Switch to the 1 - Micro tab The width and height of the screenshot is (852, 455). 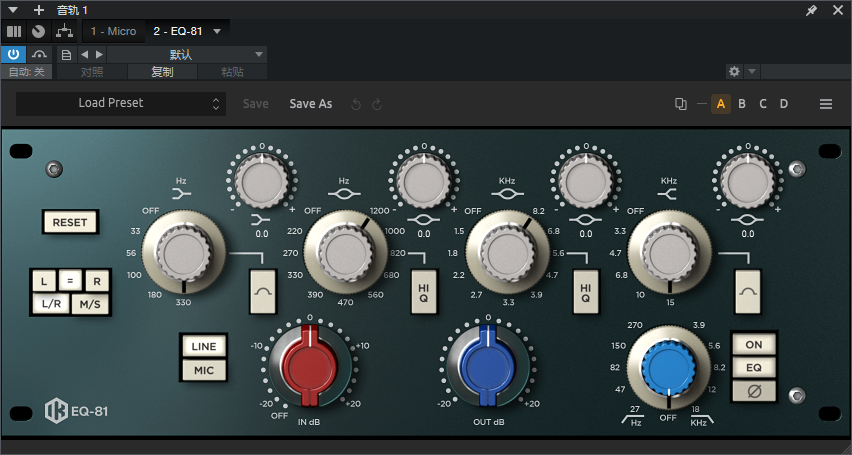pos(114,31)
